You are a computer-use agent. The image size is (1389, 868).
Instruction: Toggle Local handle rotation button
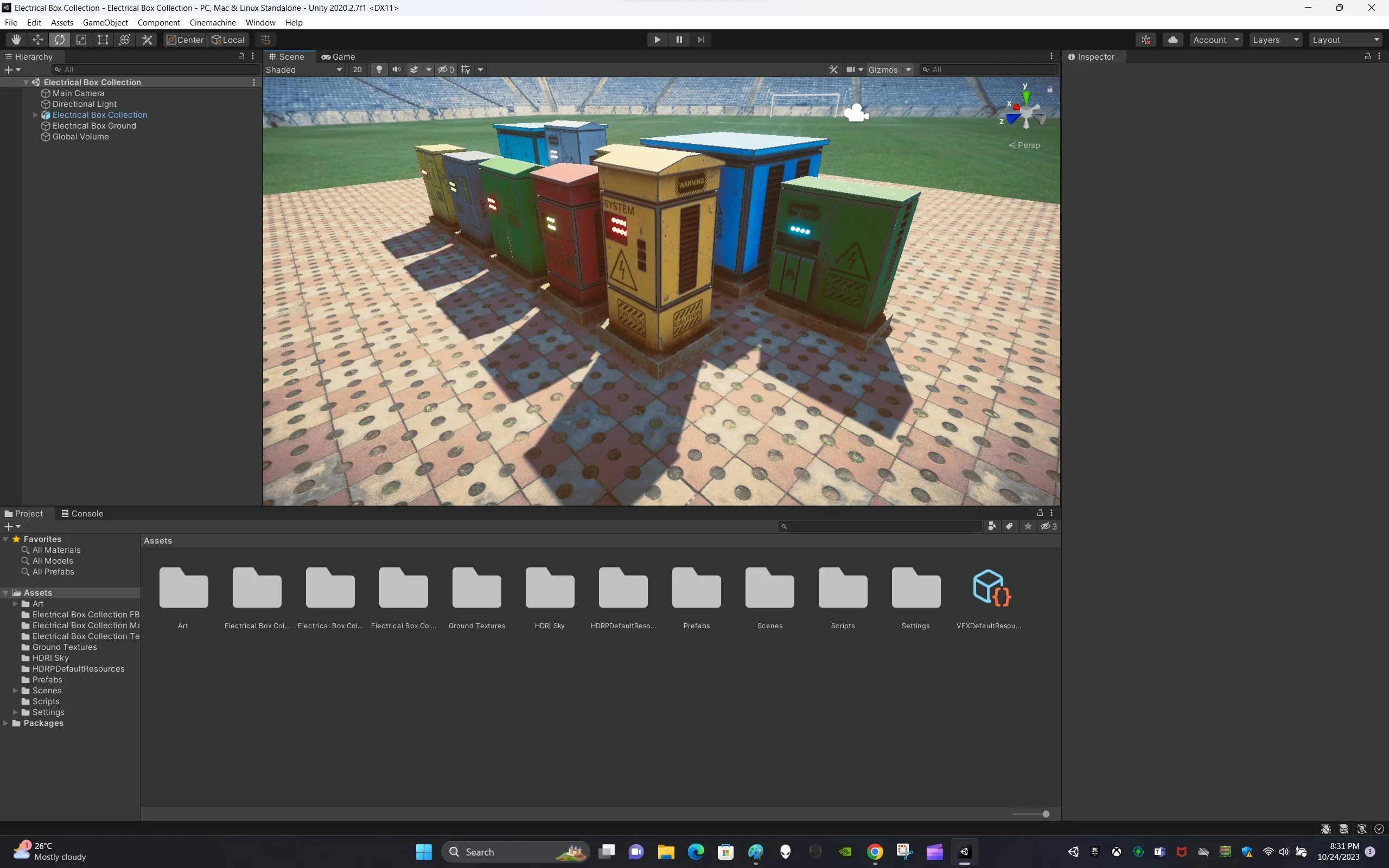click(x=228, y=40)
